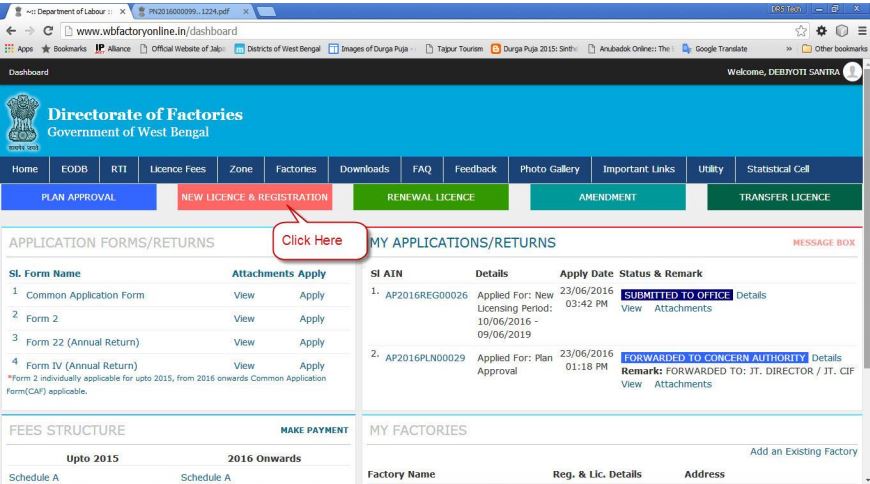Open the Factories menu item
This screenshot has height=484, width=870.
pos(296,169)
